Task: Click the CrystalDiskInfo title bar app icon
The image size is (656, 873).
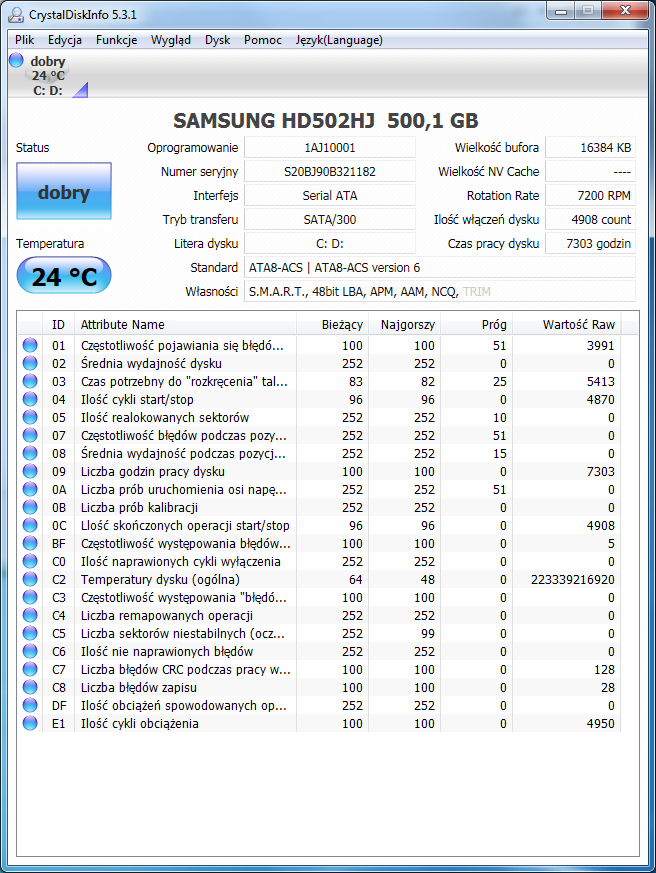Action: coord(16,14)
